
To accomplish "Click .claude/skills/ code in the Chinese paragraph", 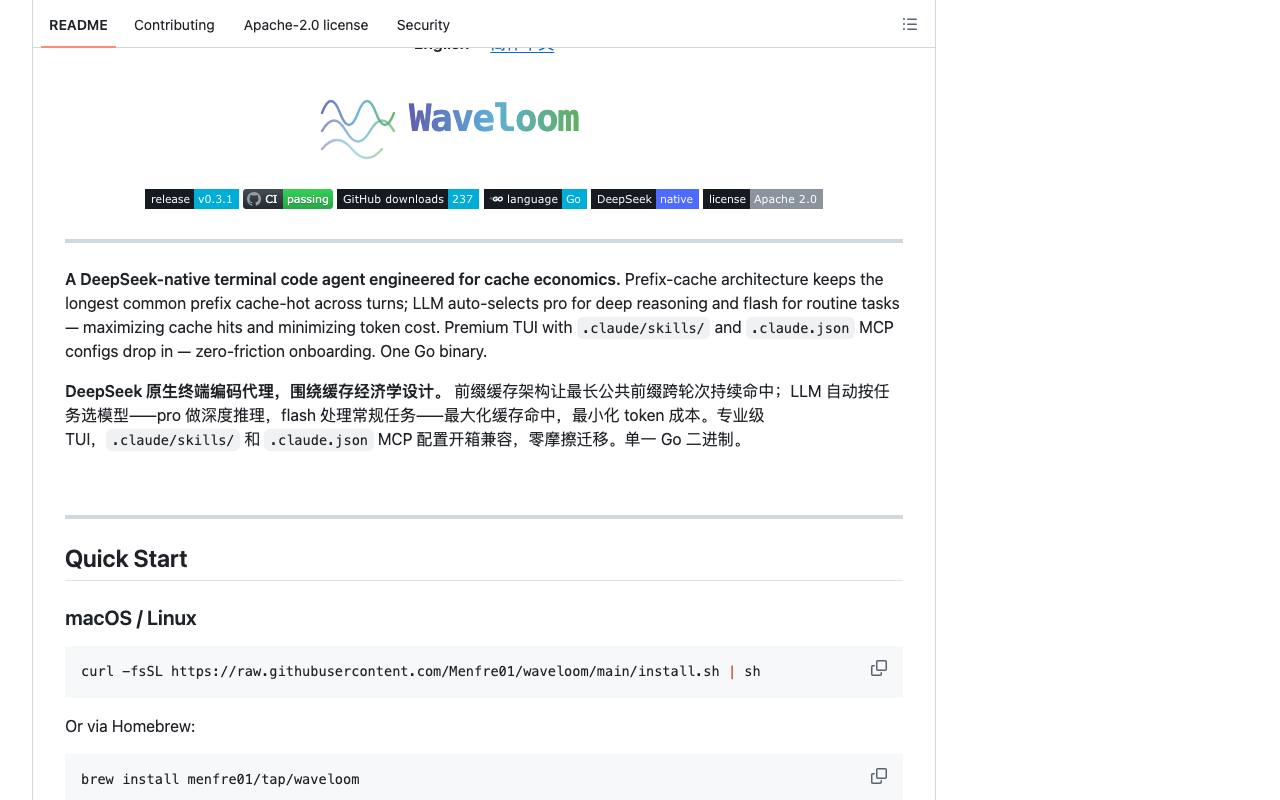I will pos(173,440).
